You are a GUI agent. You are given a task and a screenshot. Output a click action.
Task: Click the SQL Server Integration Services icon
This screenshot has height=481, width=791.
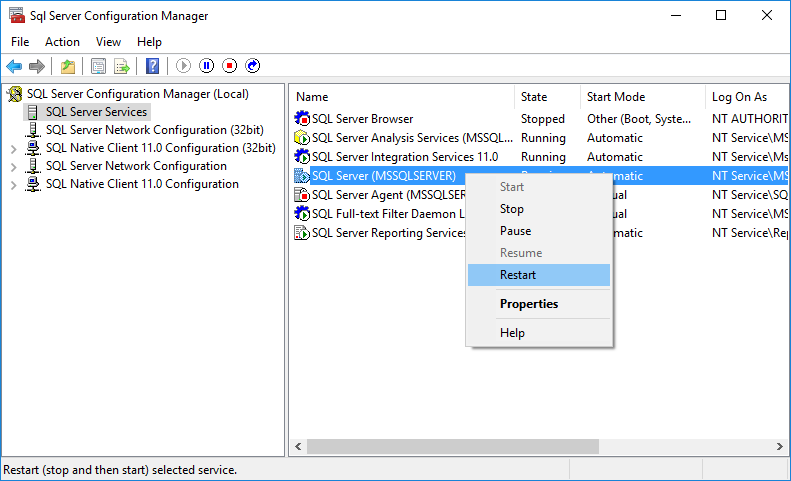[x=302, y=156]
